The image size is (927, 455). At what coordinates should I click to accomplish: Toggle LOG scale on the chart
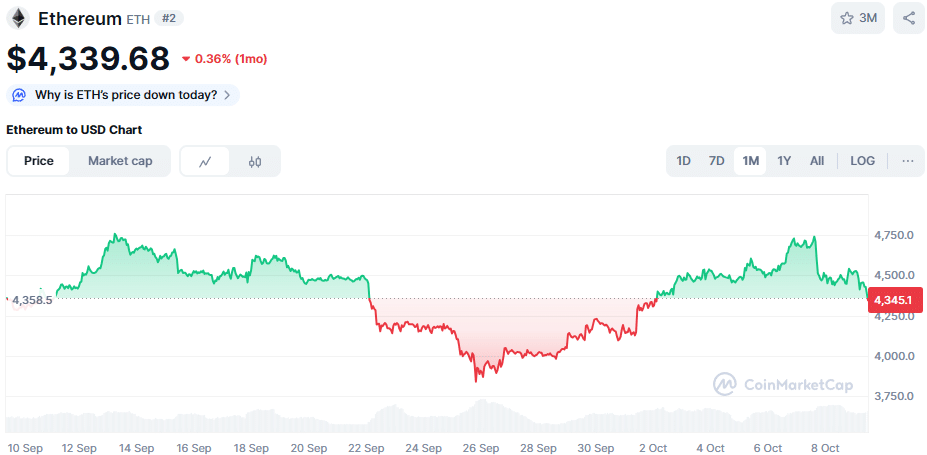pyautogui.click(x=862, y=161)
